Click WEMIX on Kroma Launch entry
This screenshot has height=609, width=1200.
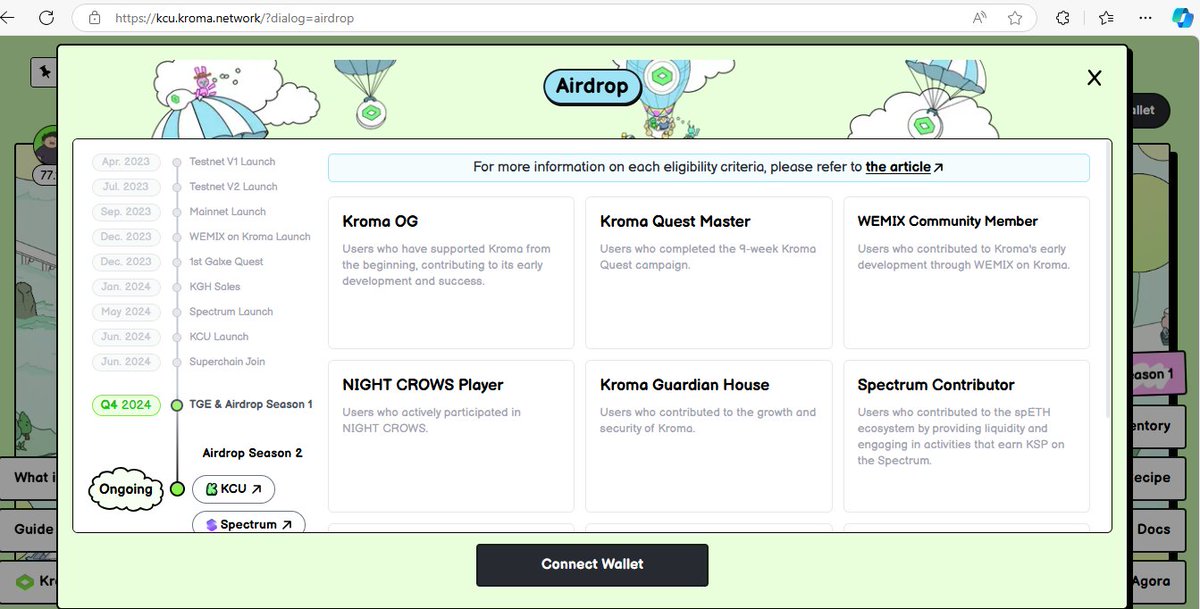tap(250, 237)
